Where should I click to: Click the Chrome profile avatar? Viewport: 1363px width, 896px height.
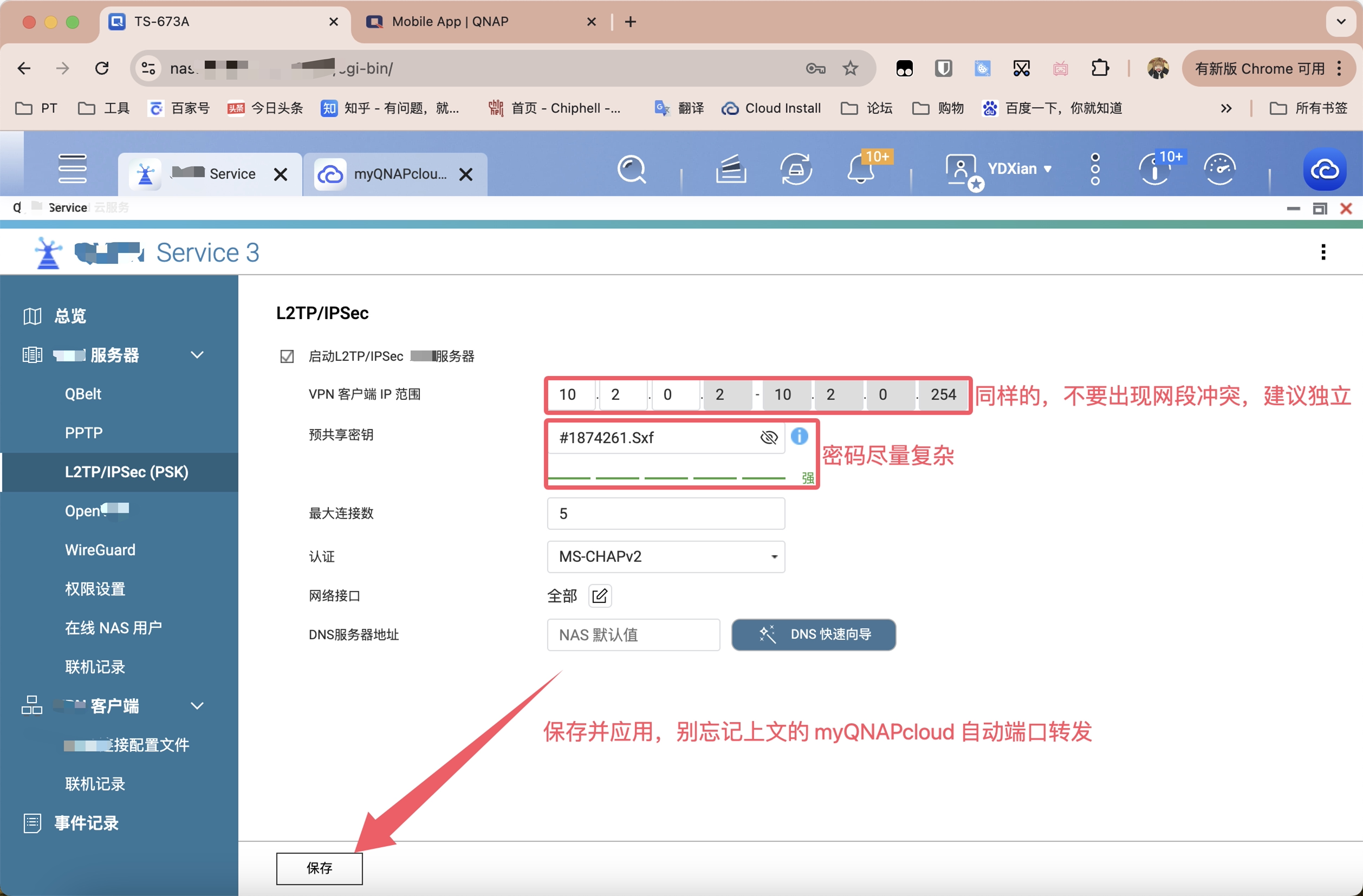click(1158, 69)
